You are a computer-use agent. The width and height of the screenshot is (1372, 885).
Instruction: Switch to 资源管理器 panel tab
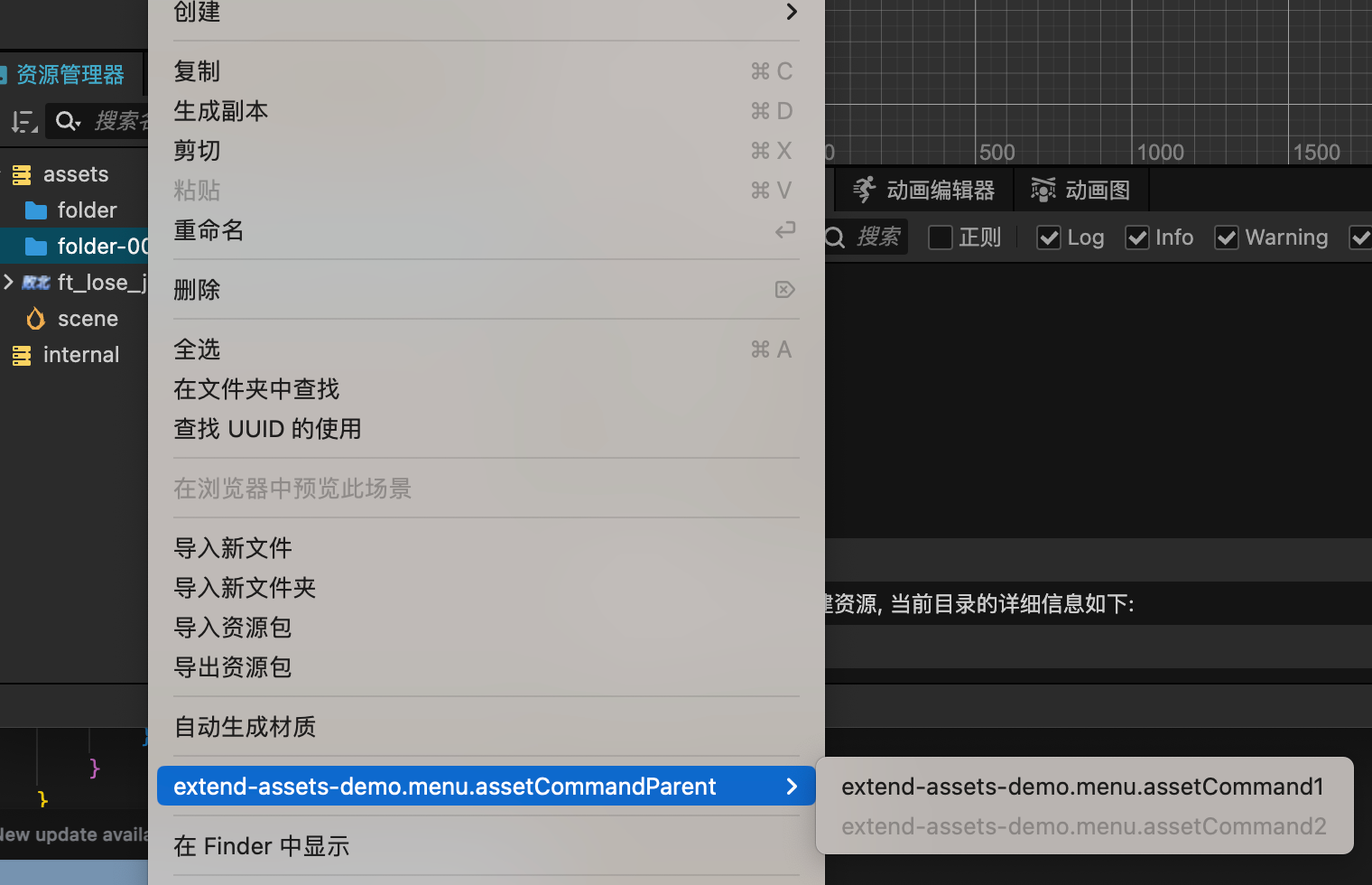click(70, 75)
